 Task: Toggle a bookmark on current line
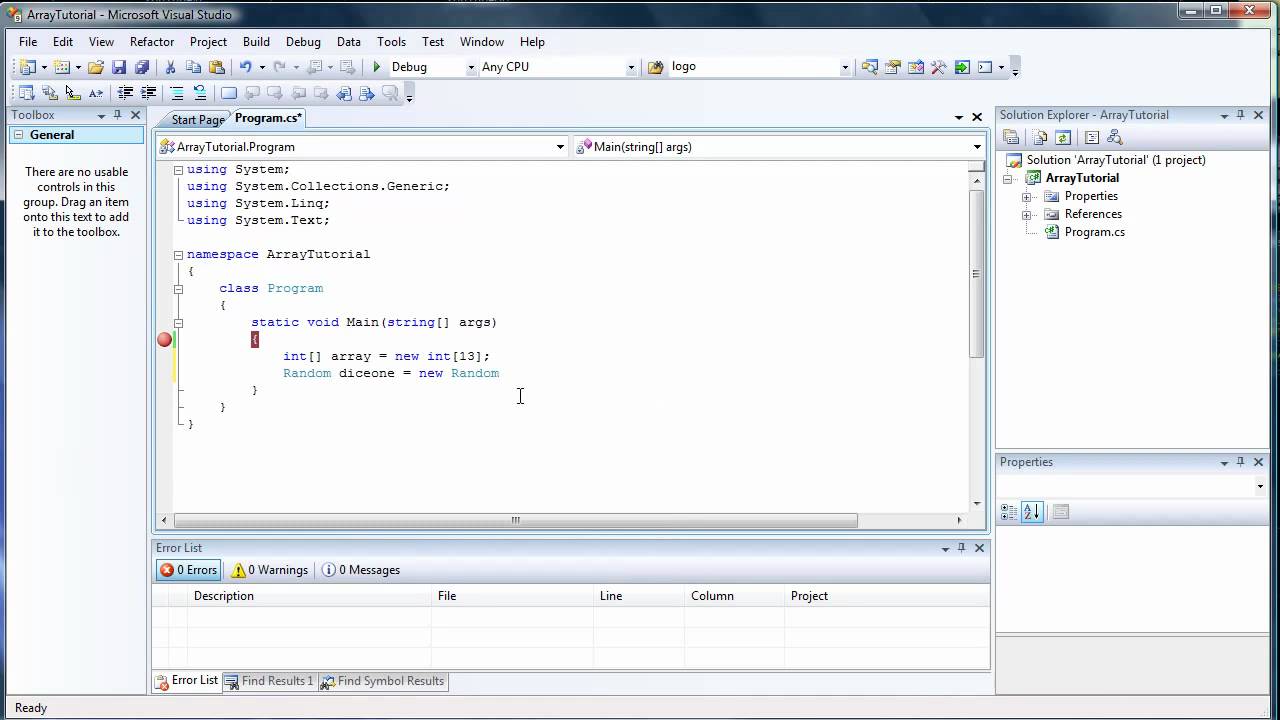click(x=229, y=93)
